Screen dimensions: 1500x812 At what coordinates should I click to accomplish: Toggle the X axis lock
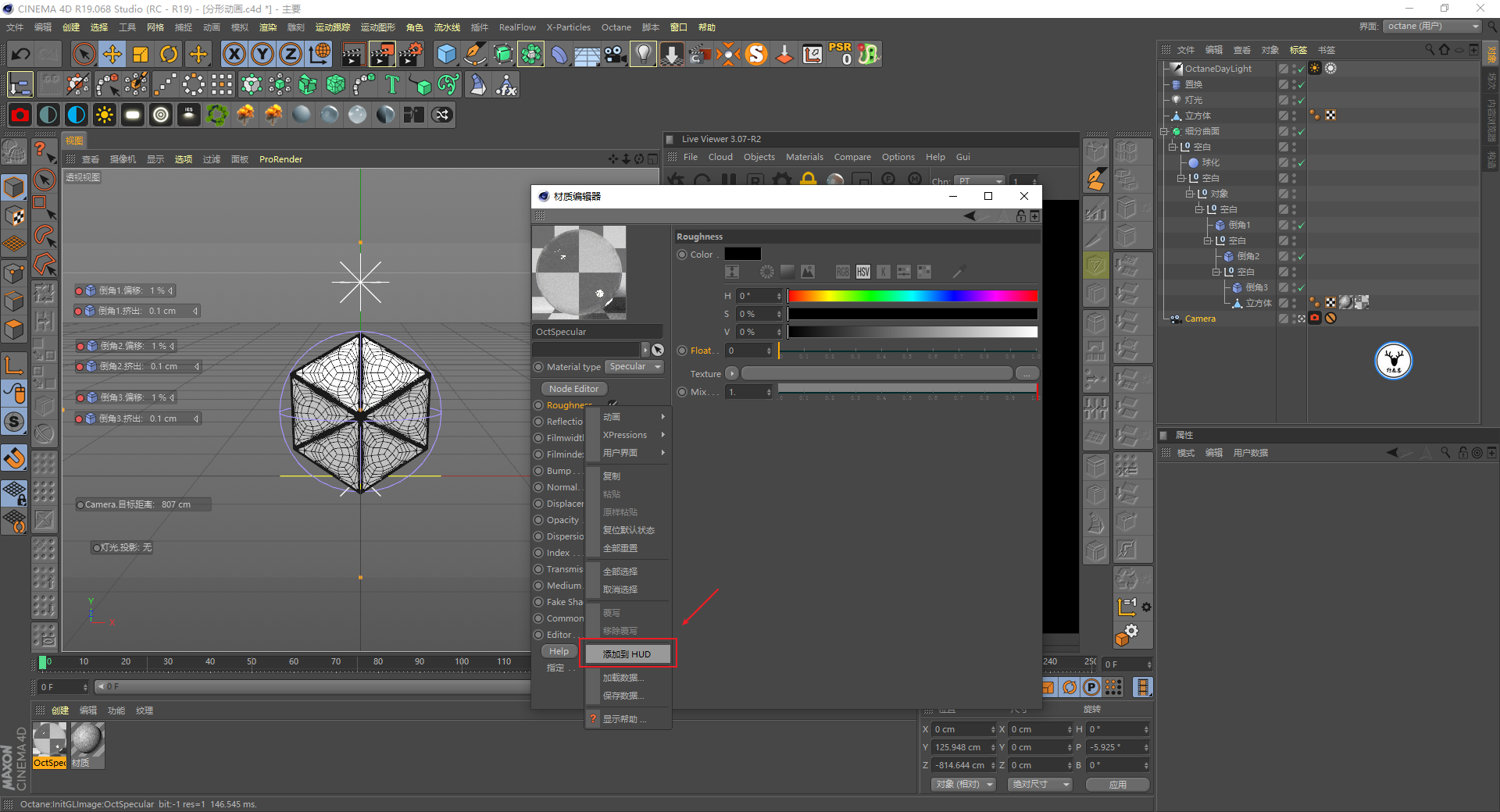point(234,54)
